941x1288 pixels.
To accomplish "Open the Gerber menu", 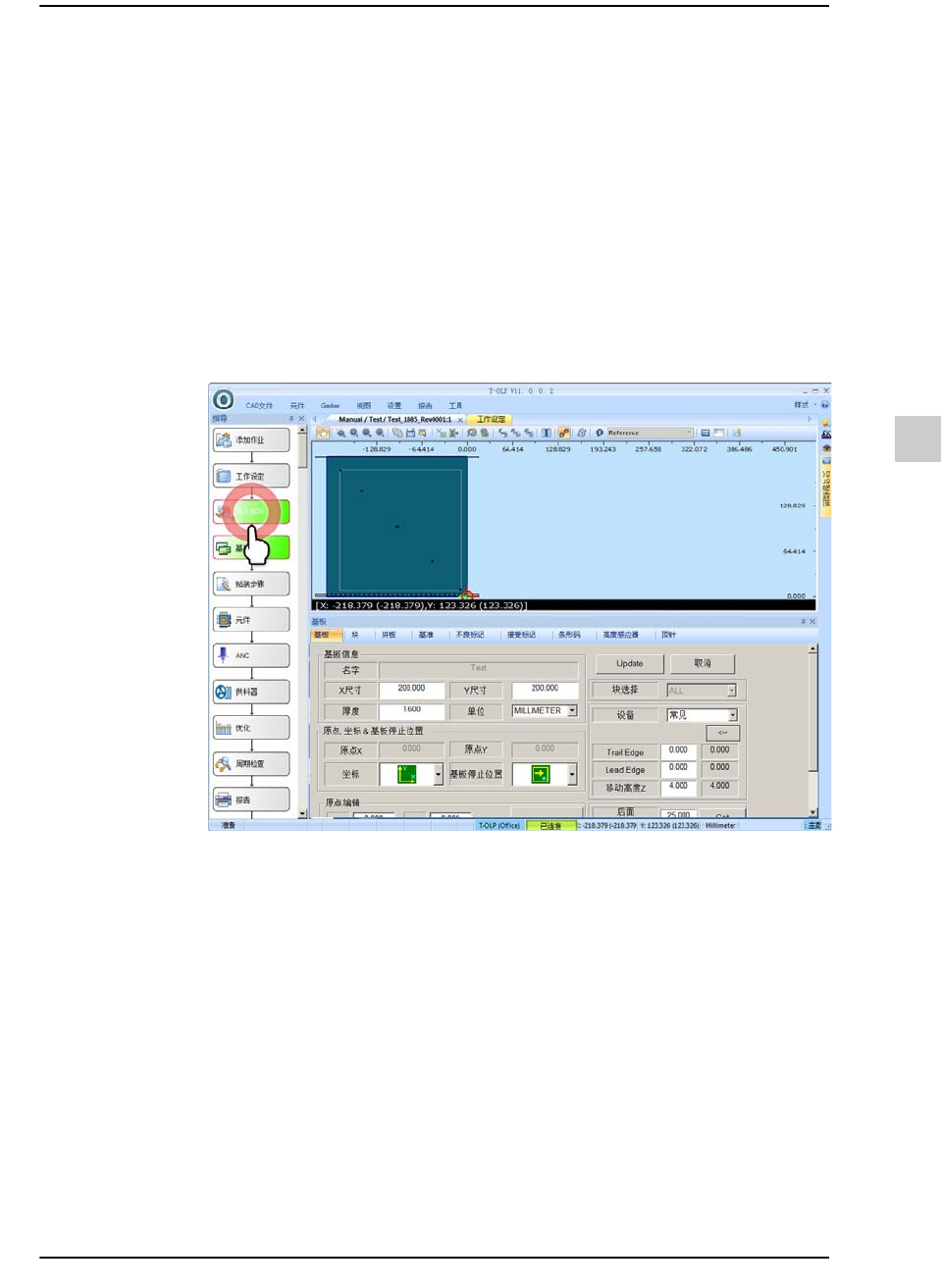I will pos(330,405).
